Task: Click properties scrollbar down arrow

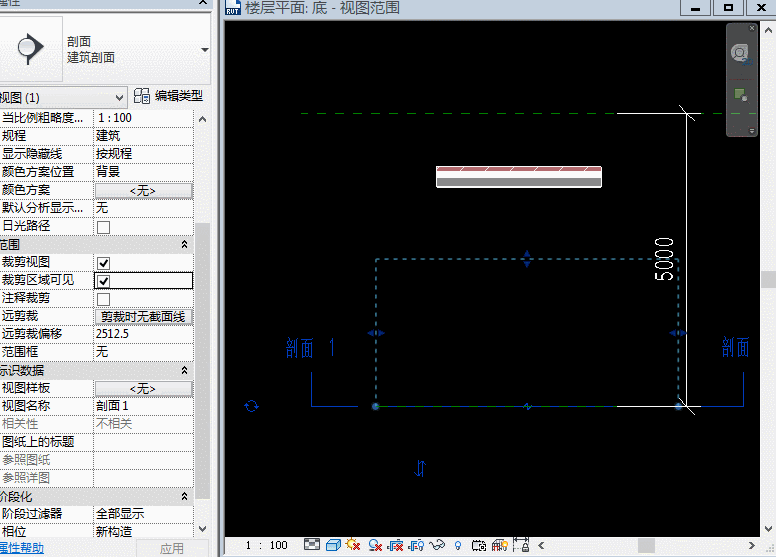Action: point(202,529)
